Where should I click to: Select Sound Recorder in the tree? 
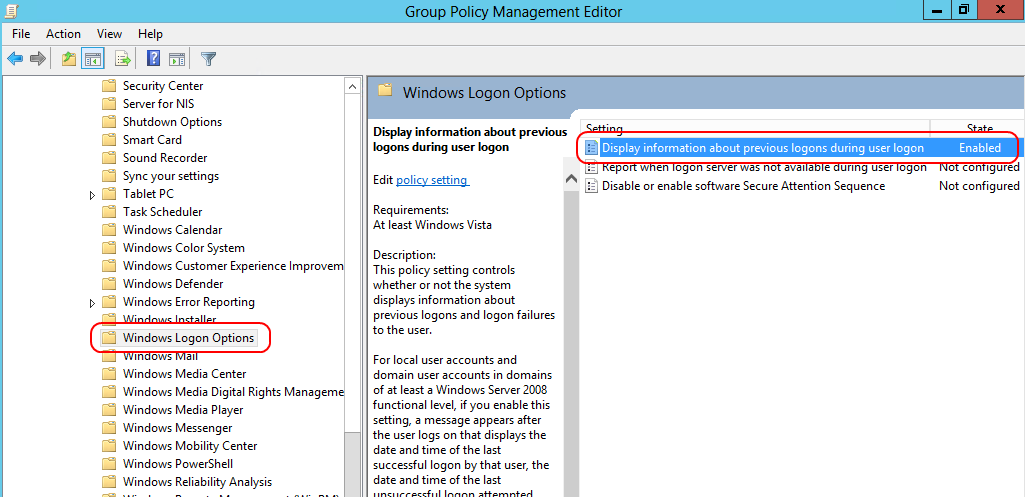tap(165, 158)
